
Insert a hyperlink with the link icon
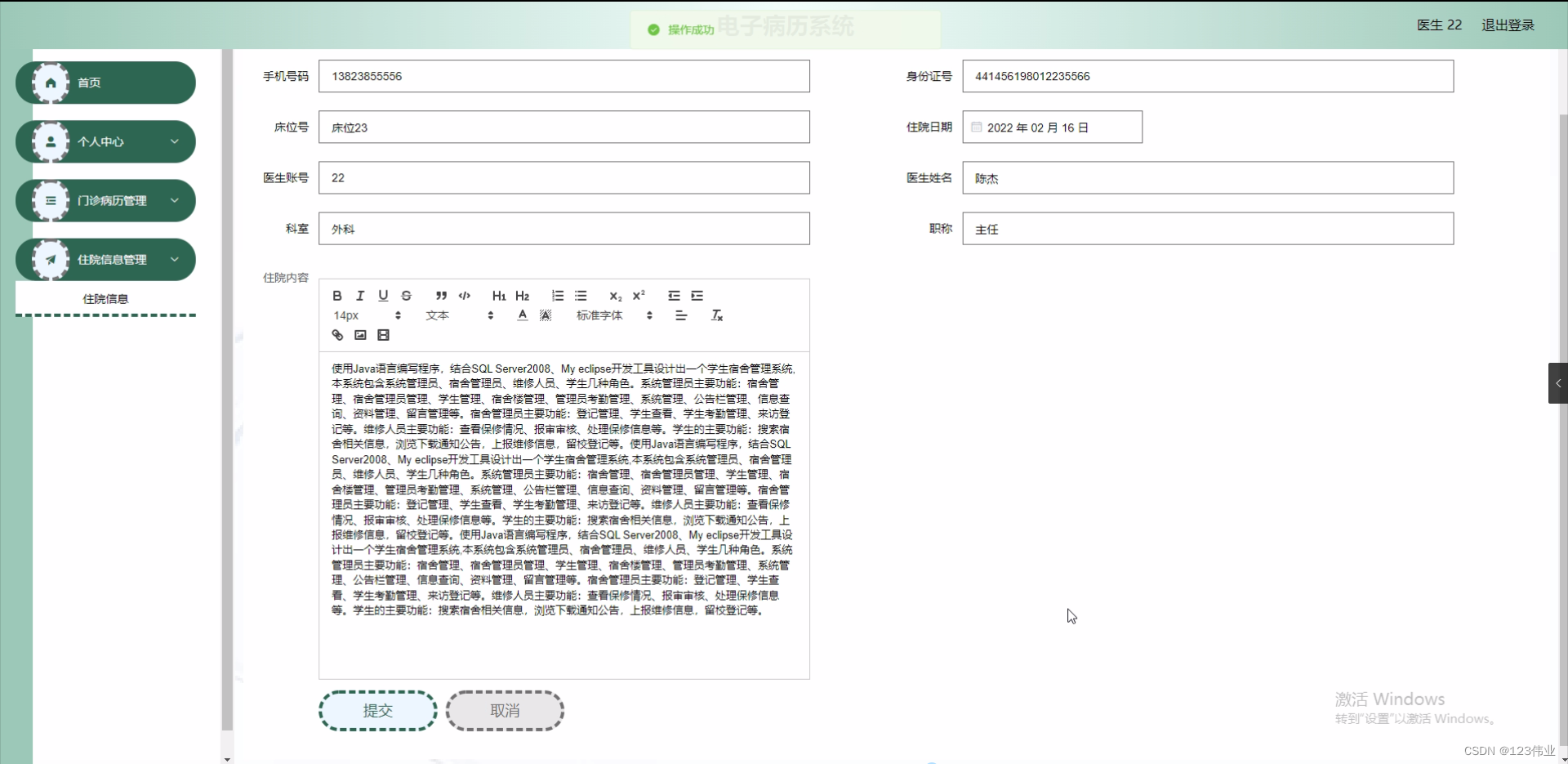coord(337,335)
